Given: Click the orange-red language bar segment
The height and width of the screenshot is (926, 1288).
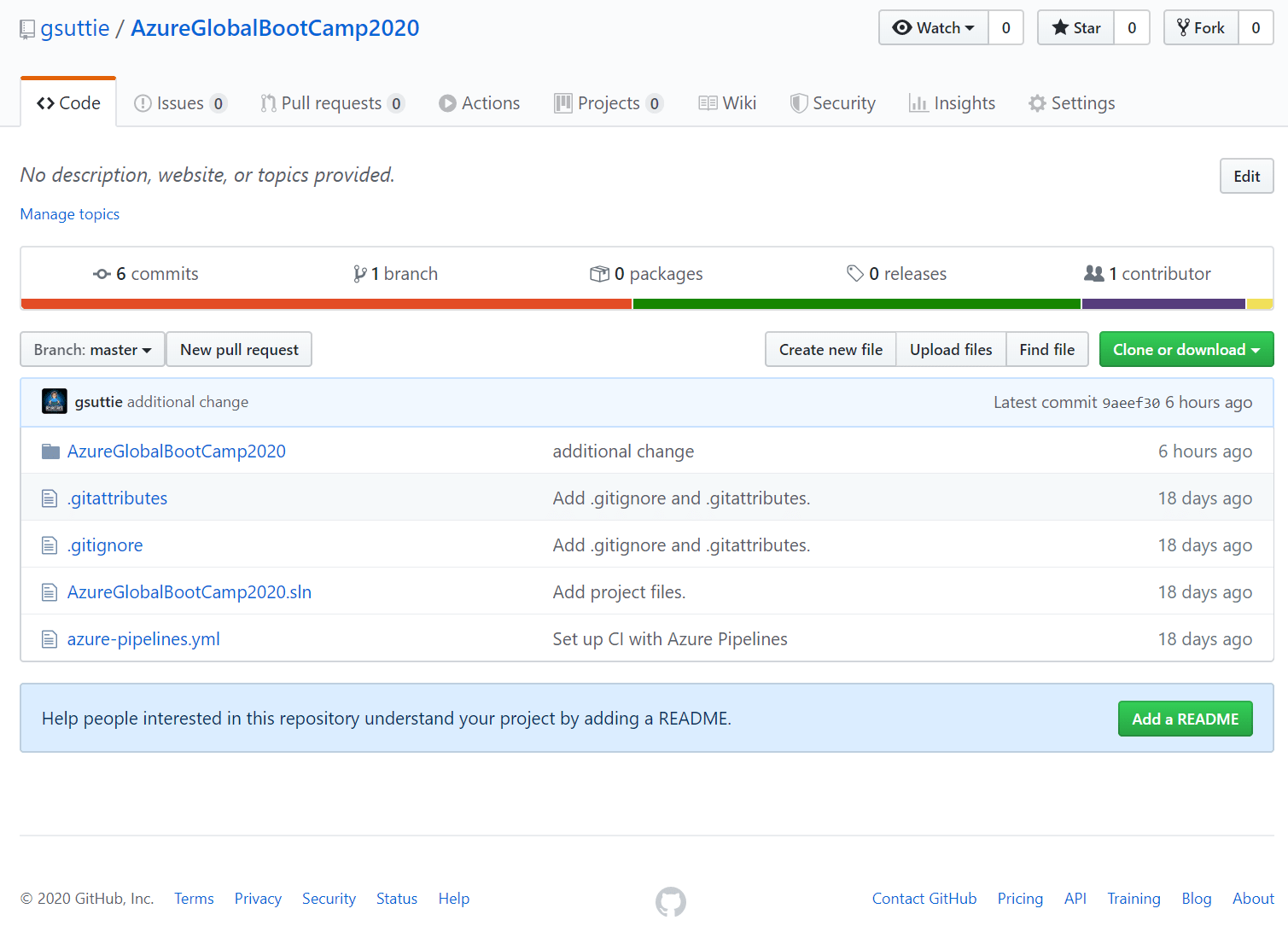Looking at the screenshot, I should (x=326, y=304).
